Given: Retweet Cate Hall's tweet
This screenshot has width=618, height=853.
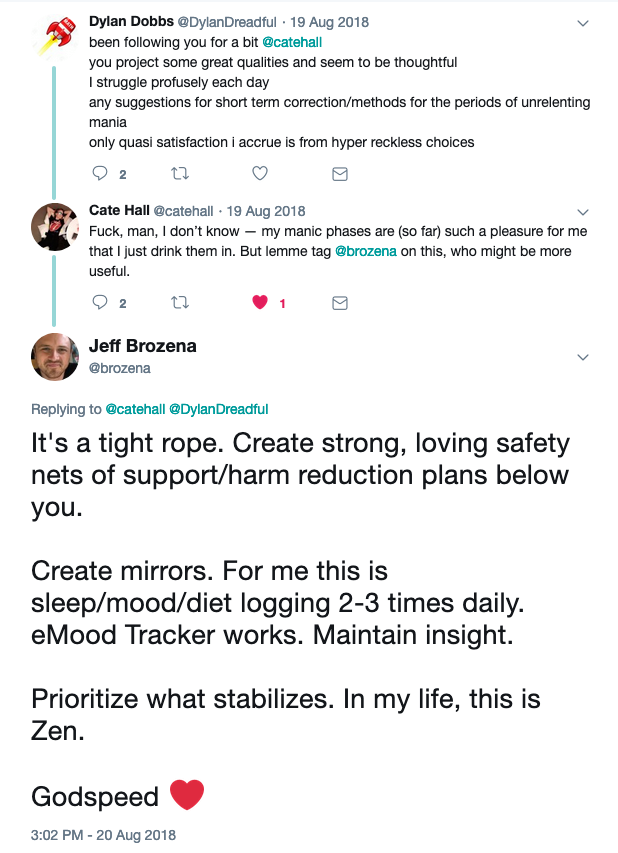Looking at the screenshot, I should pyautogui.click(x=180, y=302).
